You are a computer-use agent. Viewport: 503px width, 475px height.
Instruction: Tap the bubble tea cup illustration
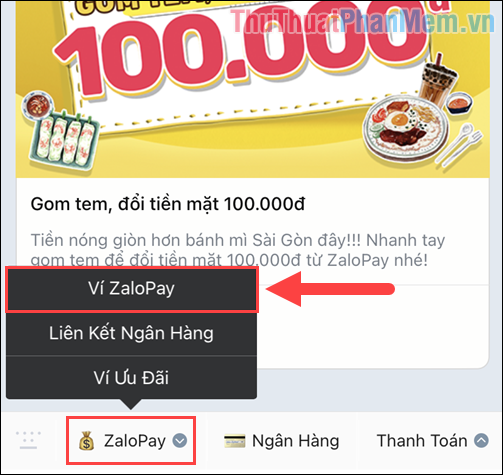coord(437,79)
